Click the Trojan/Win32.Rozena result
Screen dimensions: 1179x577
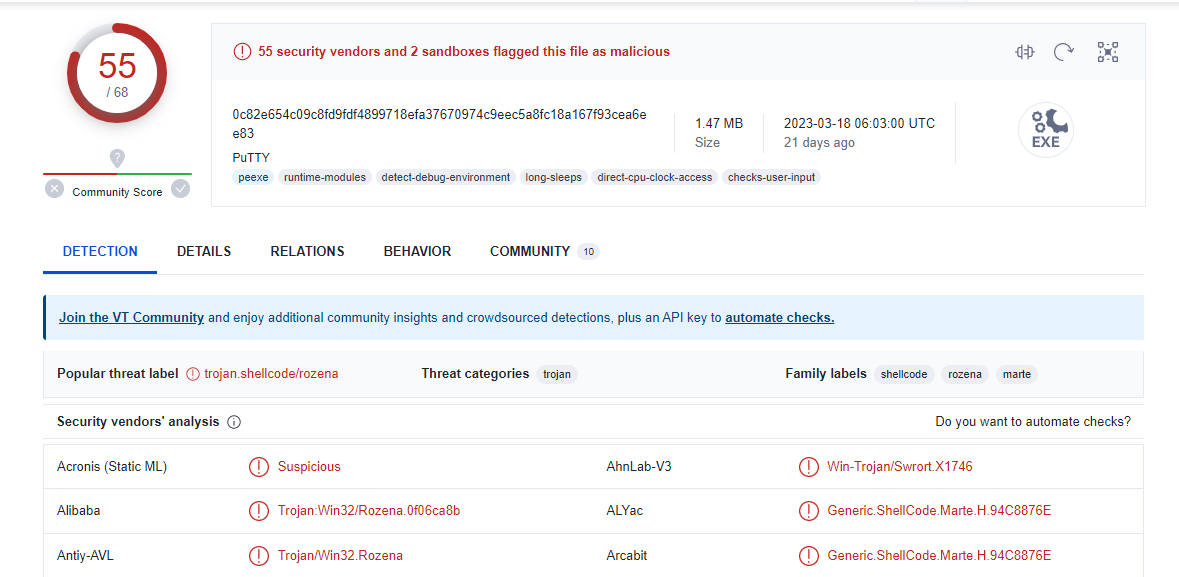[340, 556]
